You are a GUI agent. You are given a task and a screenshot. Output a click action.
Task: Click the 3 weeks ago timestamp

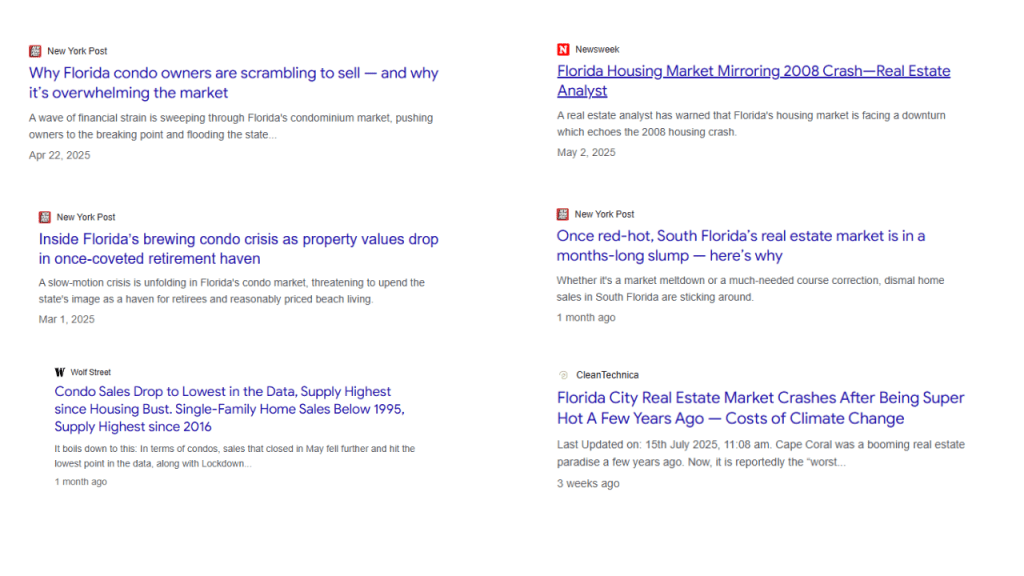click(587, 483)
